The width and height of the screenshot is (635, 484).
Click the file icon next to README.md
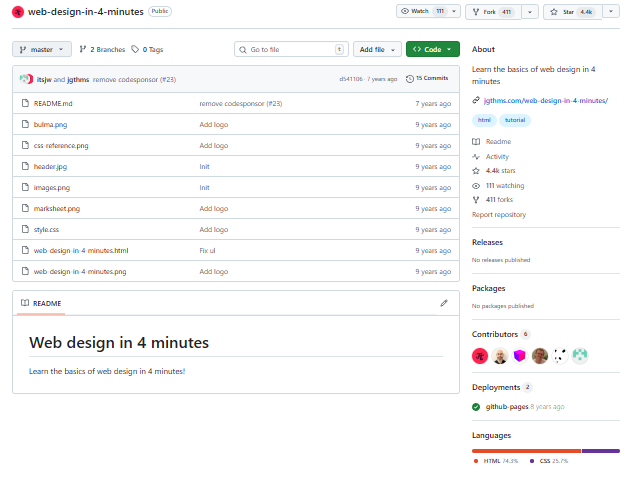click(x=25, y=103)
